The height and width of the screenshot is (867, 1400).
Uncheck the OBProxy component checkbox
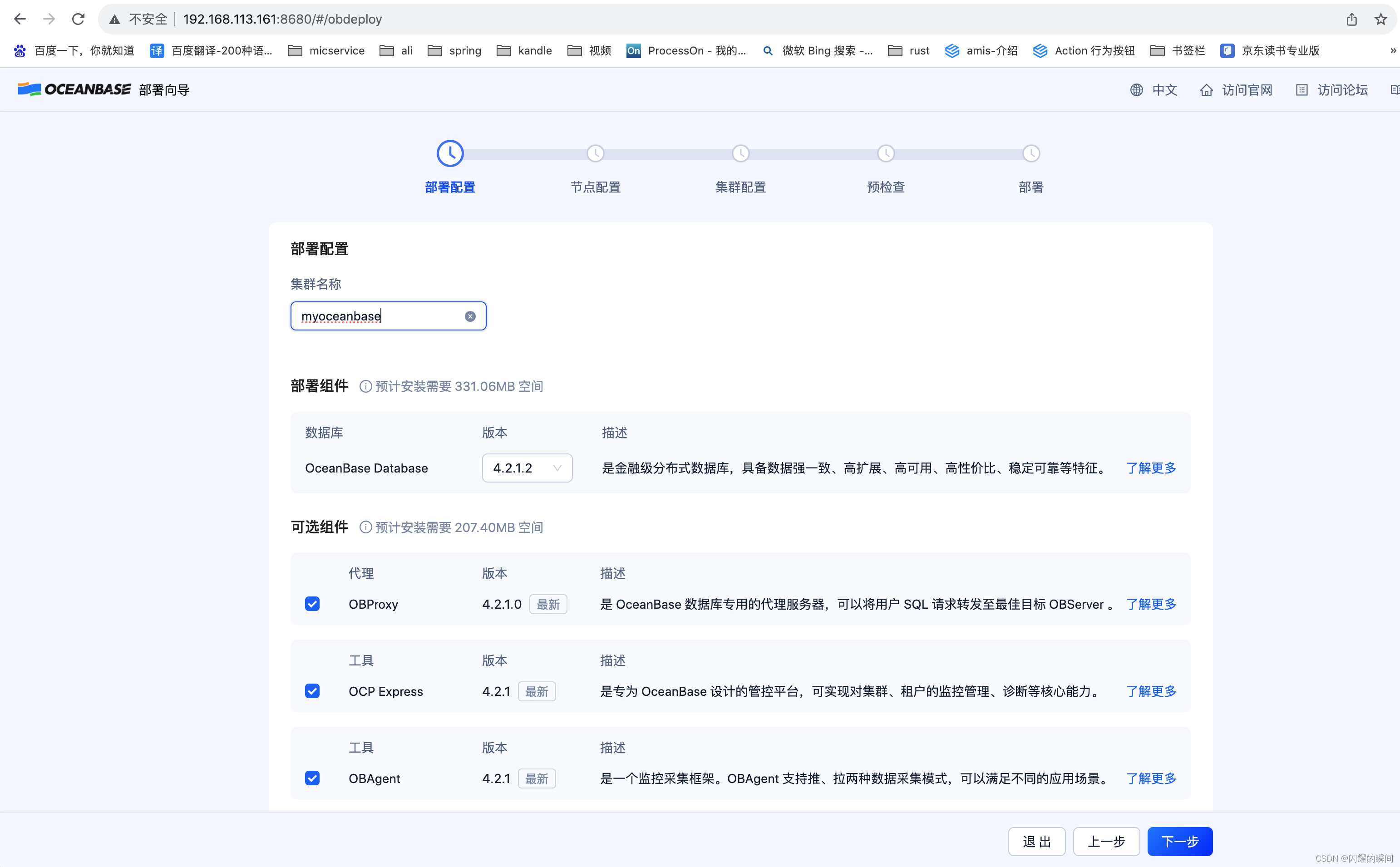point(312,604)
